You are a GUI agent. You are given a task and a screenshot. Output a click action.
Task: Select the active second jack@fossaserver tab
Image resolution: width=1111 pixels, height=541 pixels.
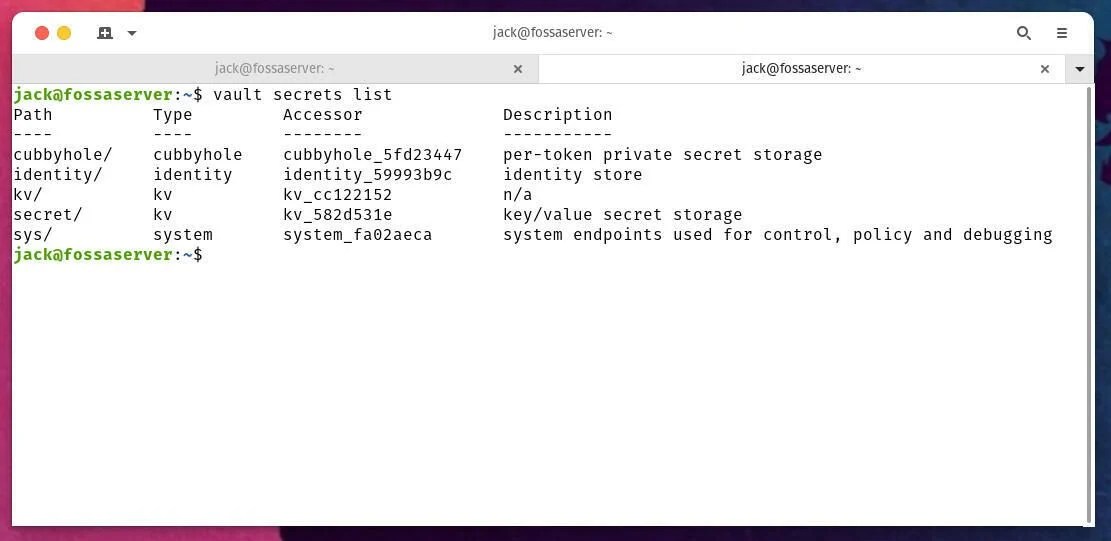[x=801, y=69]
